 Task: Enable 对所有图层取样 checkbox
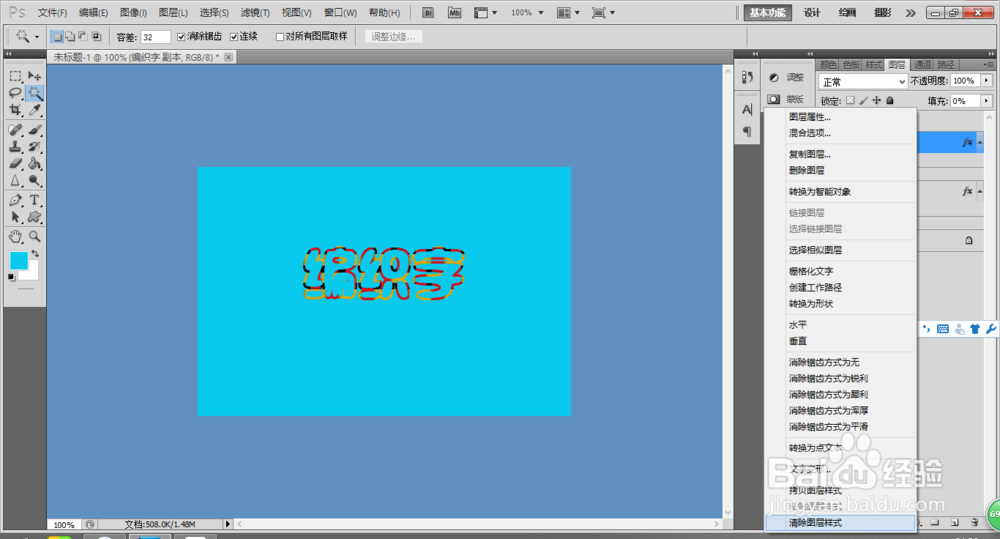point(280,37)
